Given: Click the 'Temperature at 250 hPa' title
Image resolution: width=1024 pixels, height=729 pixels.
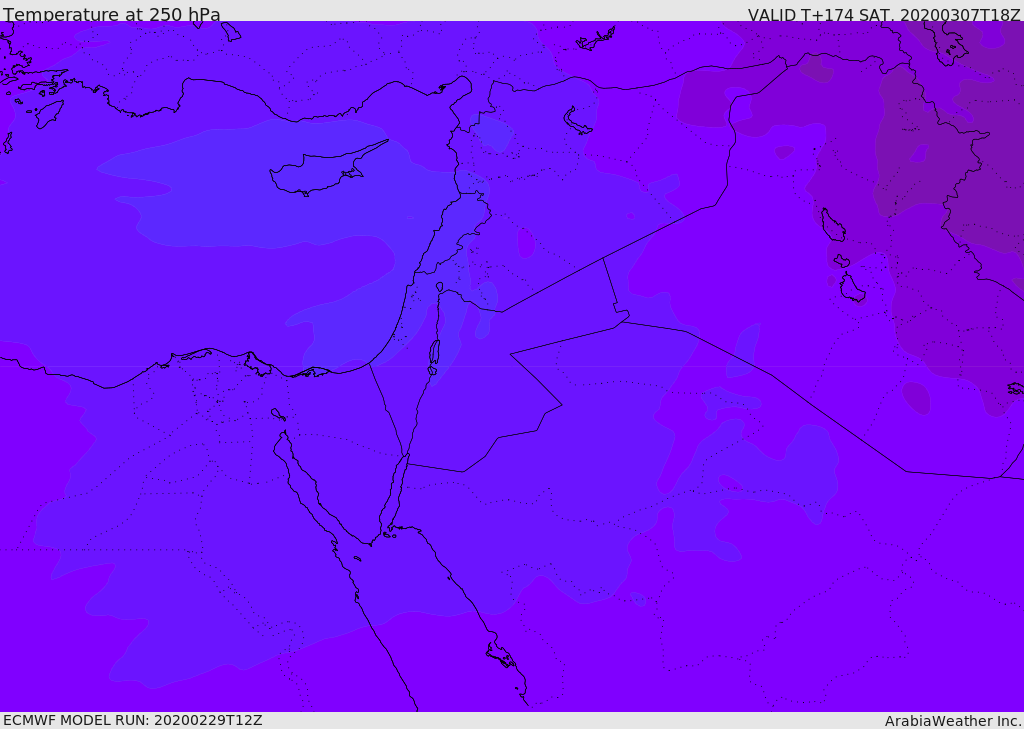Looking at the screenshot, I should 112,14.
